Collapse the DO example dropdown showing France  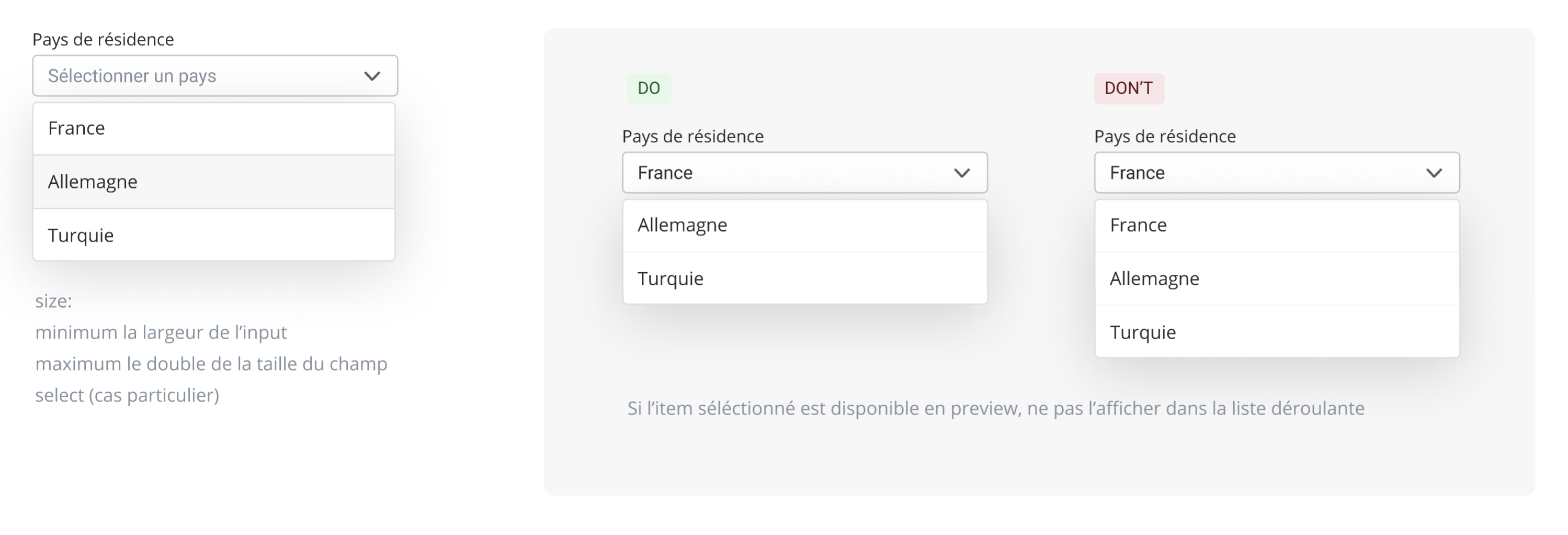pos(803,173)
